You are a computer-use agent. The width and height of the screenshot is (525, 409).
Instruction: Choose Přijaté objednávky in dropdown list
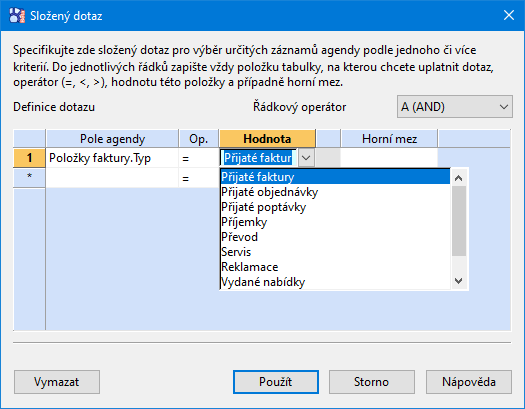click(335, 192)
